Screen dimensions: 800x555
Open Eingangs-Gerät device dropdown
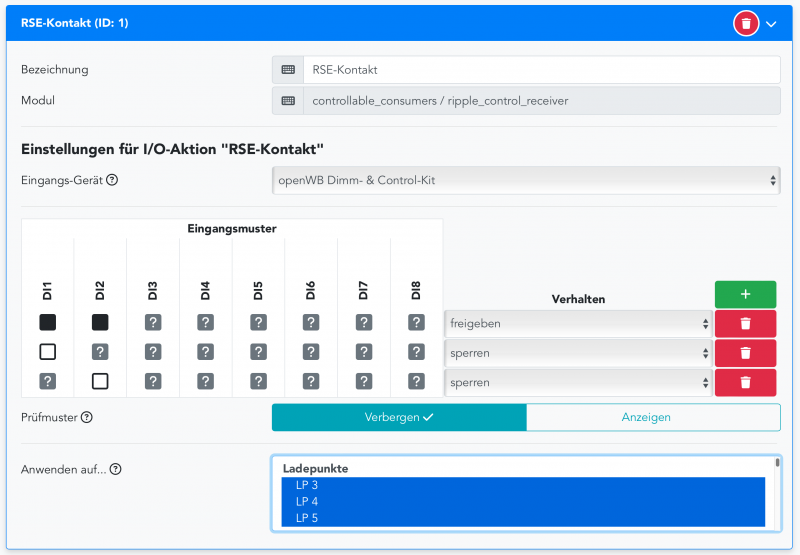click(525, 181)
